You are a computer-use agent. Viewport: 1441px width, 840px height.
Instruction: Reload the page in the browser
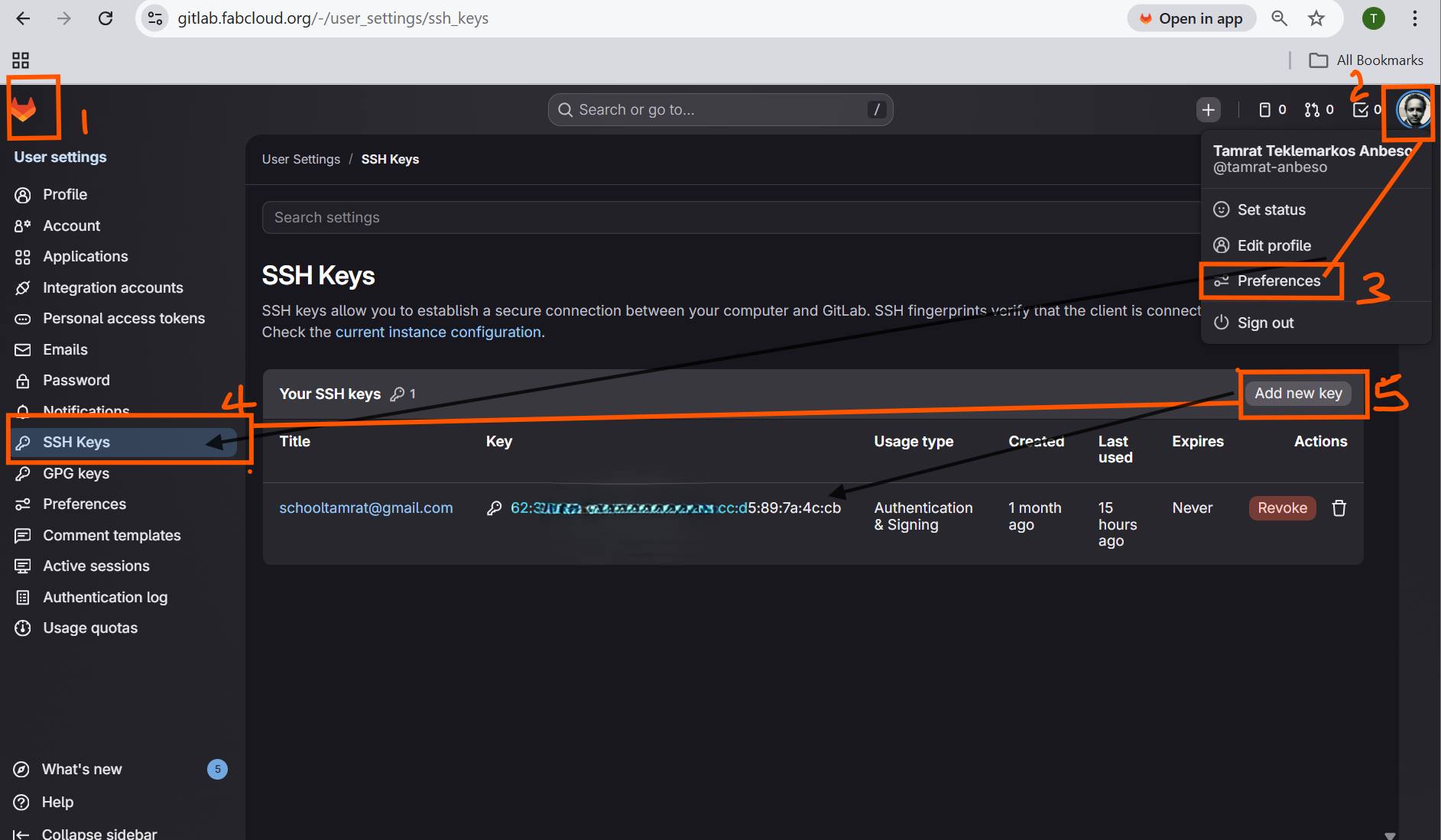[105, 19]
